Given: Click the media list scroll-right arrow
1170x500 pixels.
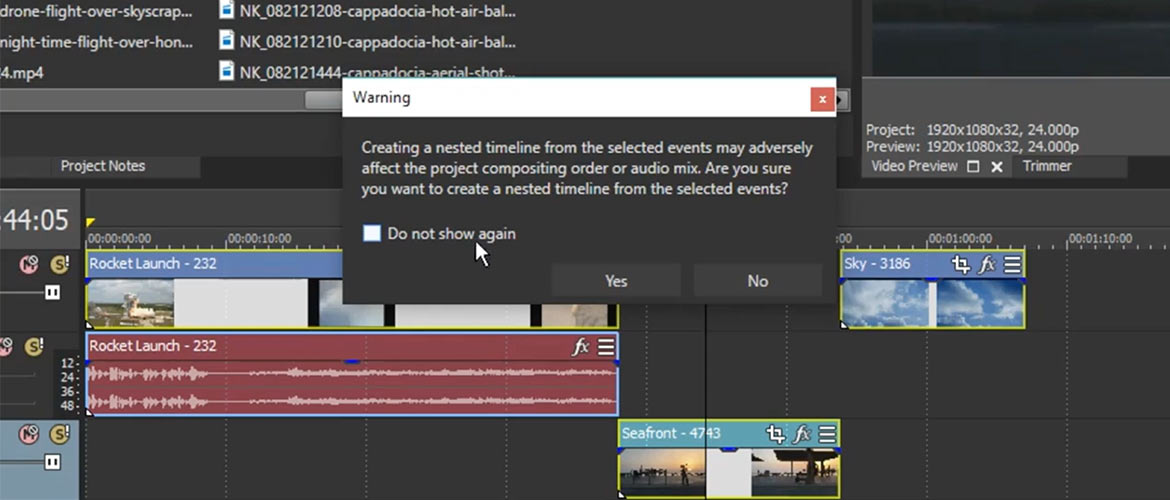Looking at the screenshot, I should (x=842, y=100).
